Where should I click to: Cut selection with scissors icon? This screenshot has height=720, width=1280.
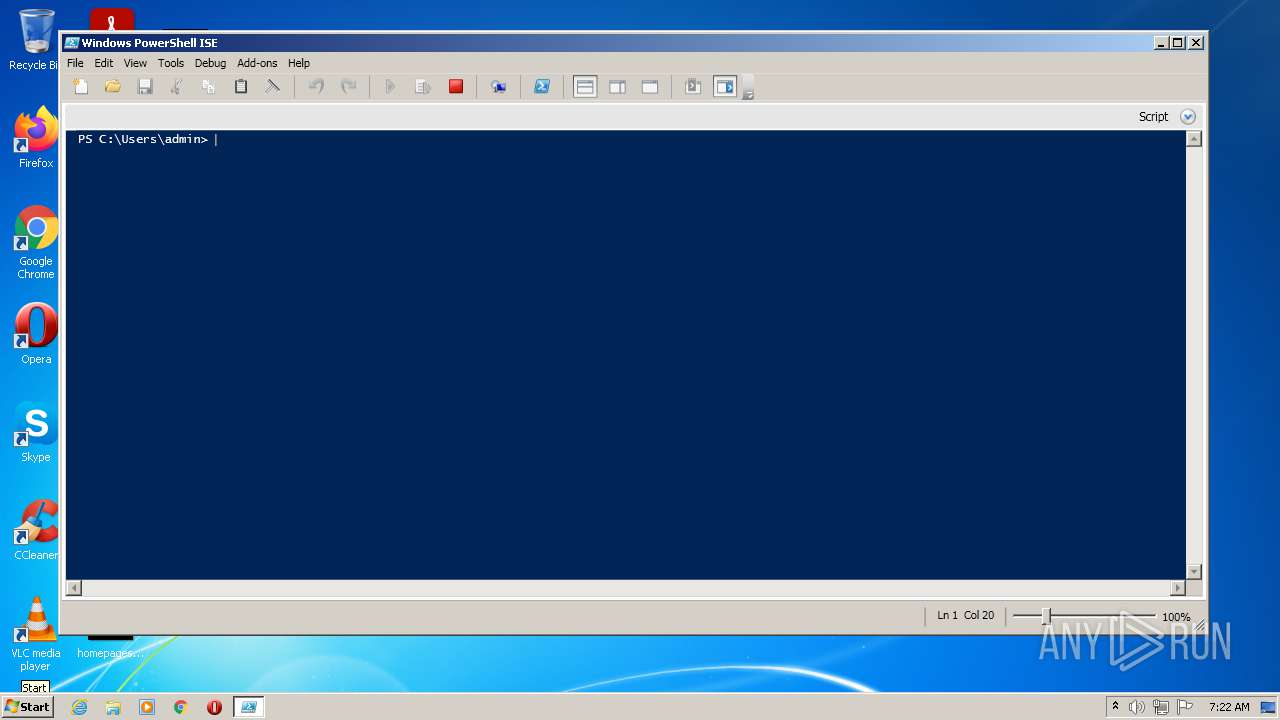(177, 87)
